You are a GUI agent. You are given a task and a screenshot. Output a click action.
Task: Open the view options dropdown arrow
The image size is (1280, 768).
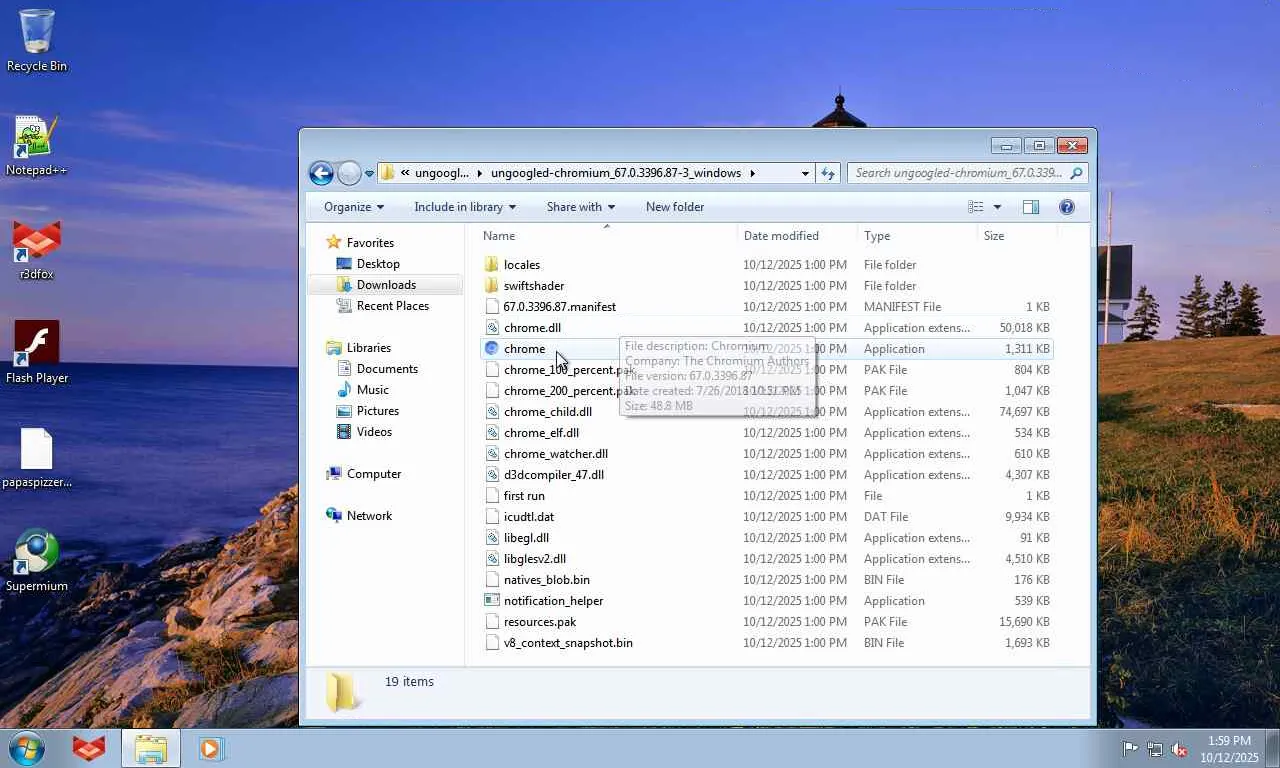click(997, 207)
